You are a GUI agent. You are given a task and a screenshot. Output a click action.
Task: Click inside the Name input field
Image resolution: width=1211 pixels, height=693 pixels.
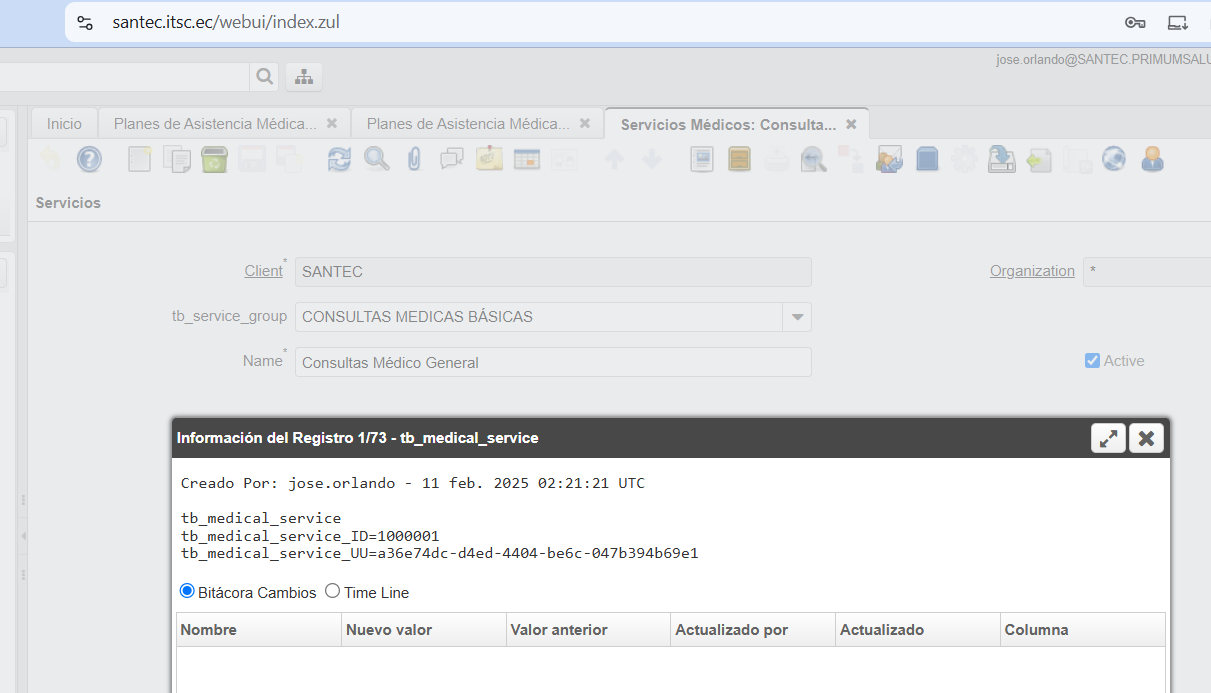[x=553, y=362]
